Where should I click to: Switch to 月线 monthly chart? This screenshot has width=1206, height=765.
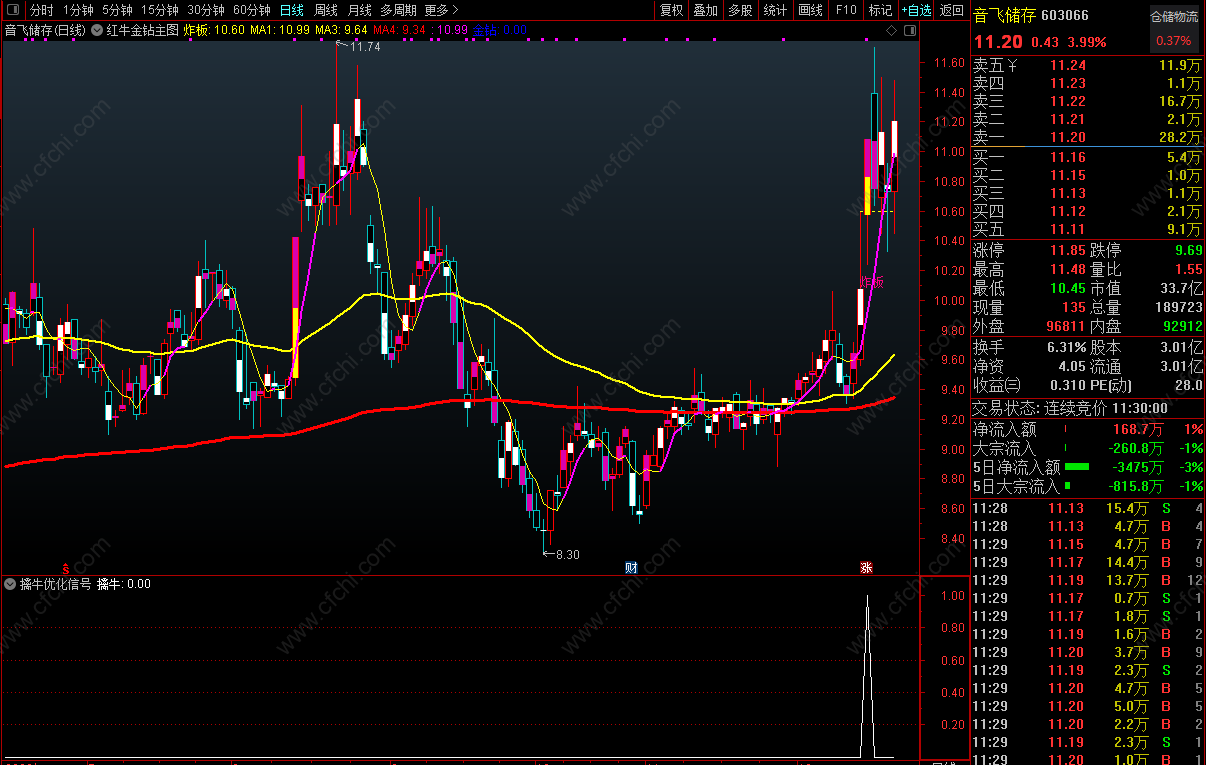[360, 10]
